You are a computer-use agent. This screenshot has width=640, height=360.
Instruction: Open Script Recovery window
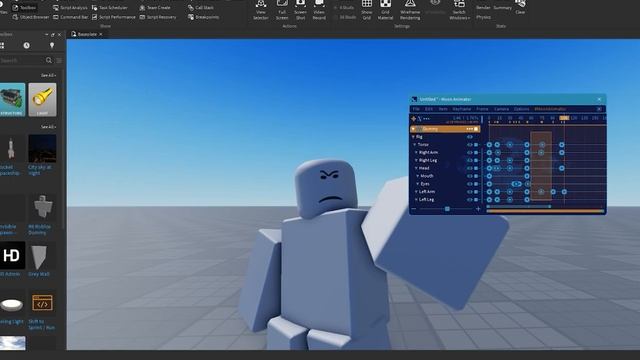coord(158,17)
